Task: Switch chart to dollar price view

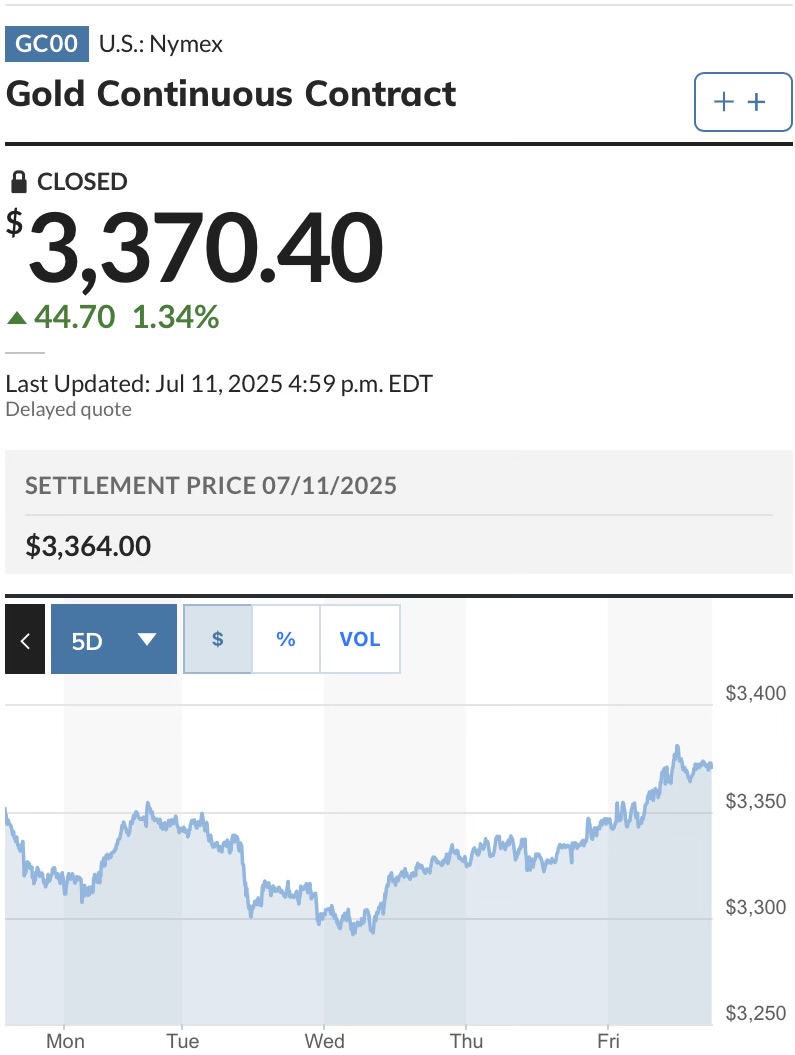Action: tap(218, 639)
